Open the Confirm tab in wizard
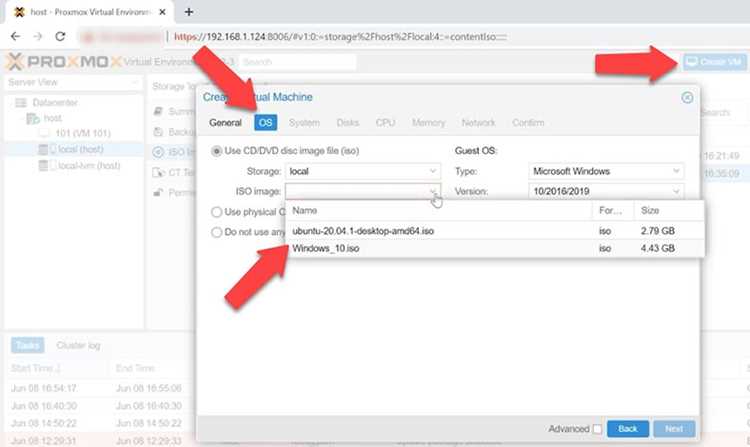Viewport: 750px width, 447px height. [x=528, y=123]
